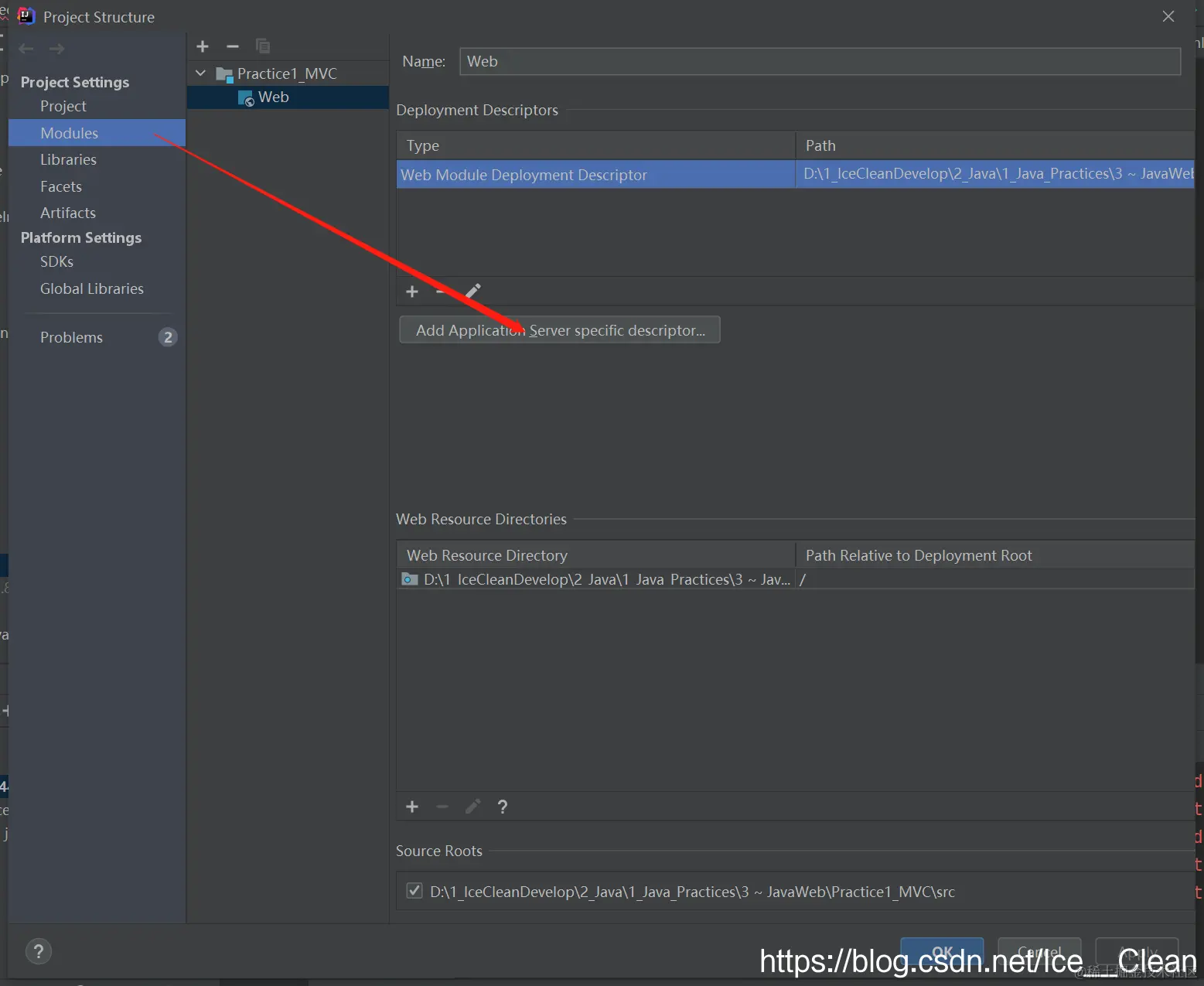Screen dimensions: 1204x986
Task: Open the Problems section
Action: coord(71,337)
